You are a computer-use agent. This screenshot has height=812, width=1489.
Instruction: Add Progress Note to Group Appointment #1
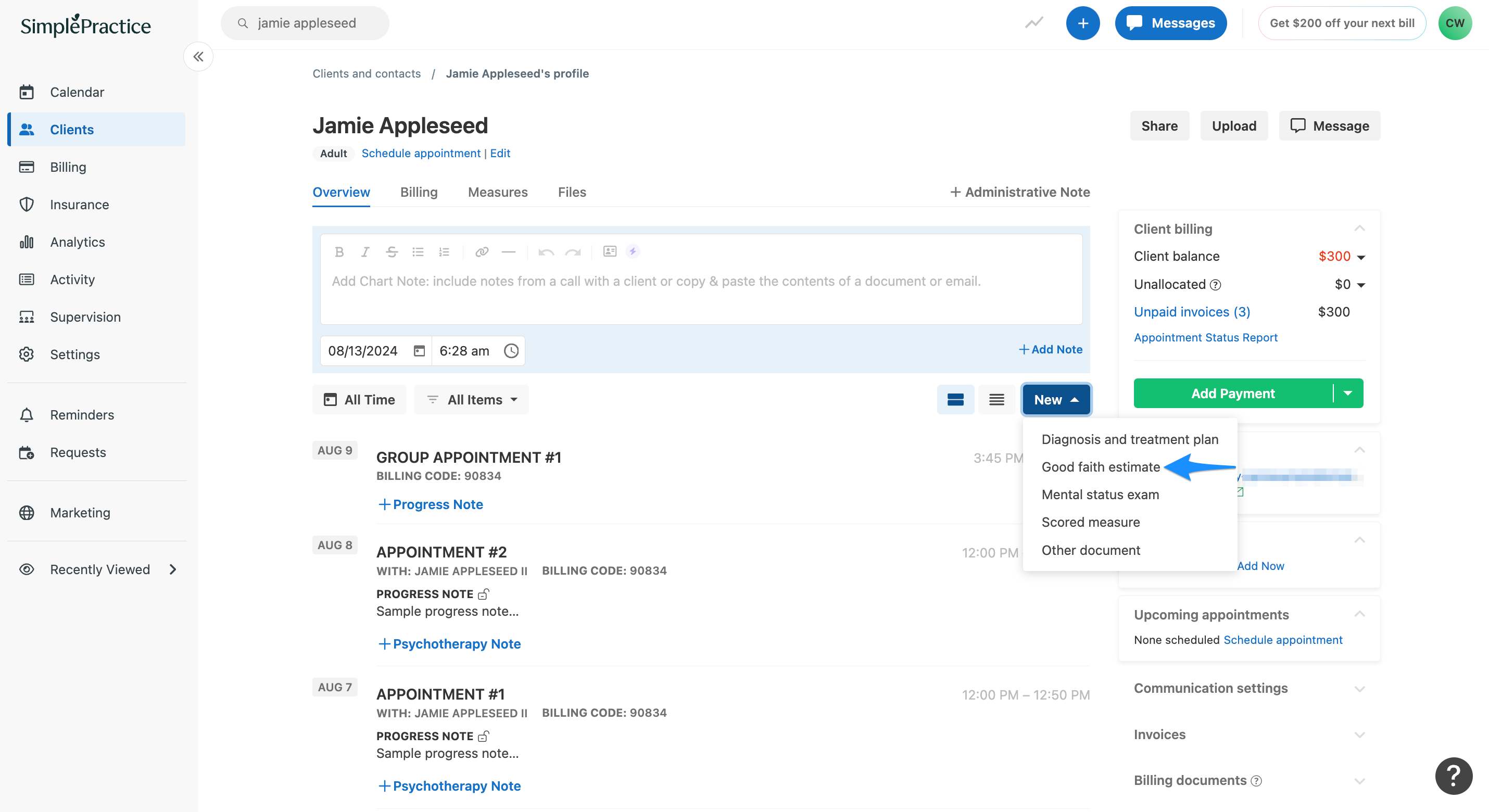(430, 504)
